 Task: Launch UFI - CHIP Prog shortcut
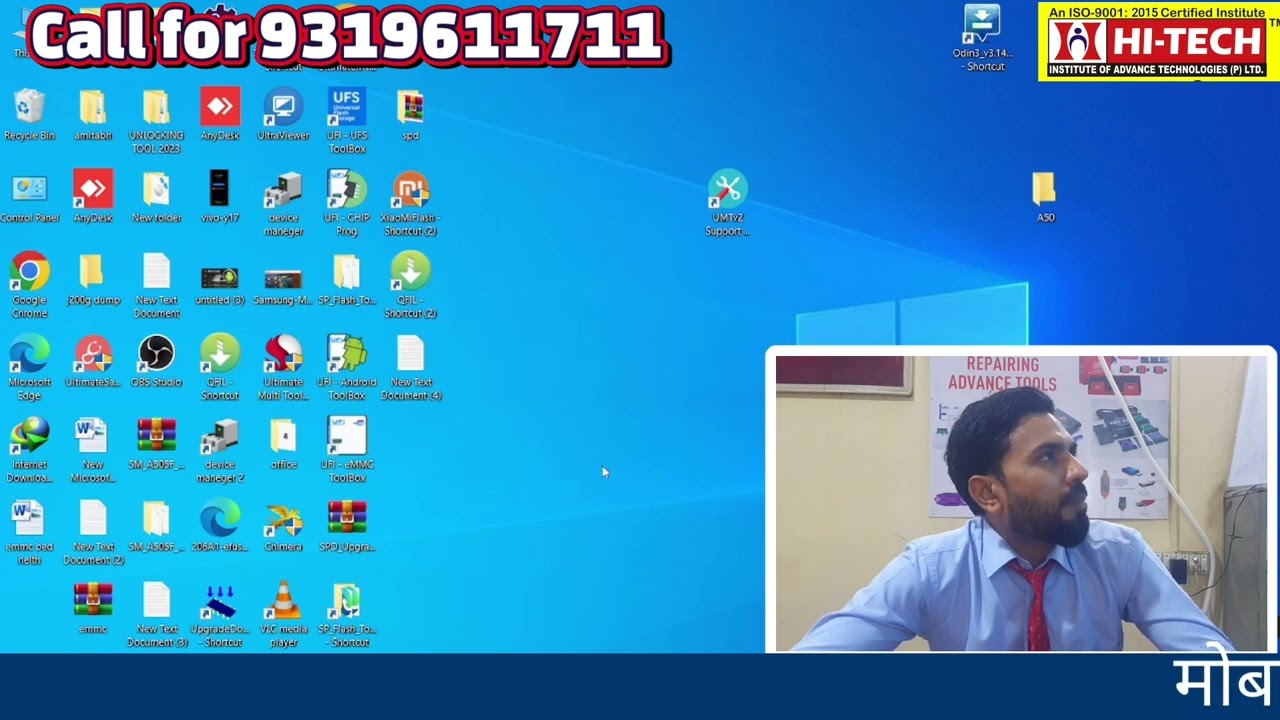(347, 203)
